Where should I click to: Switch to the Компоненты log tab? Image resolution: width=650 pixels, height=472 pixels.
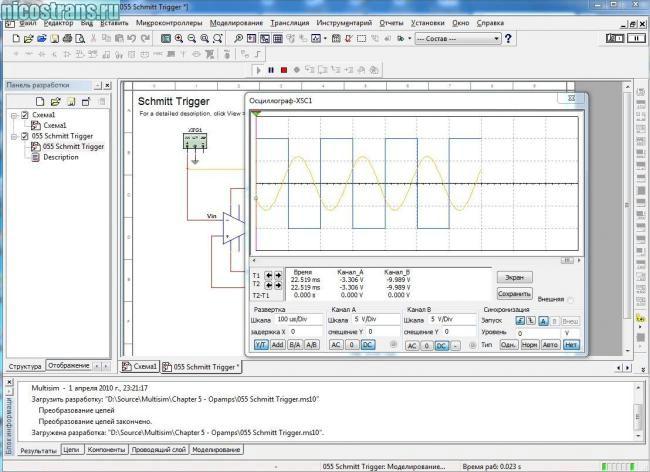coord(106,450)
